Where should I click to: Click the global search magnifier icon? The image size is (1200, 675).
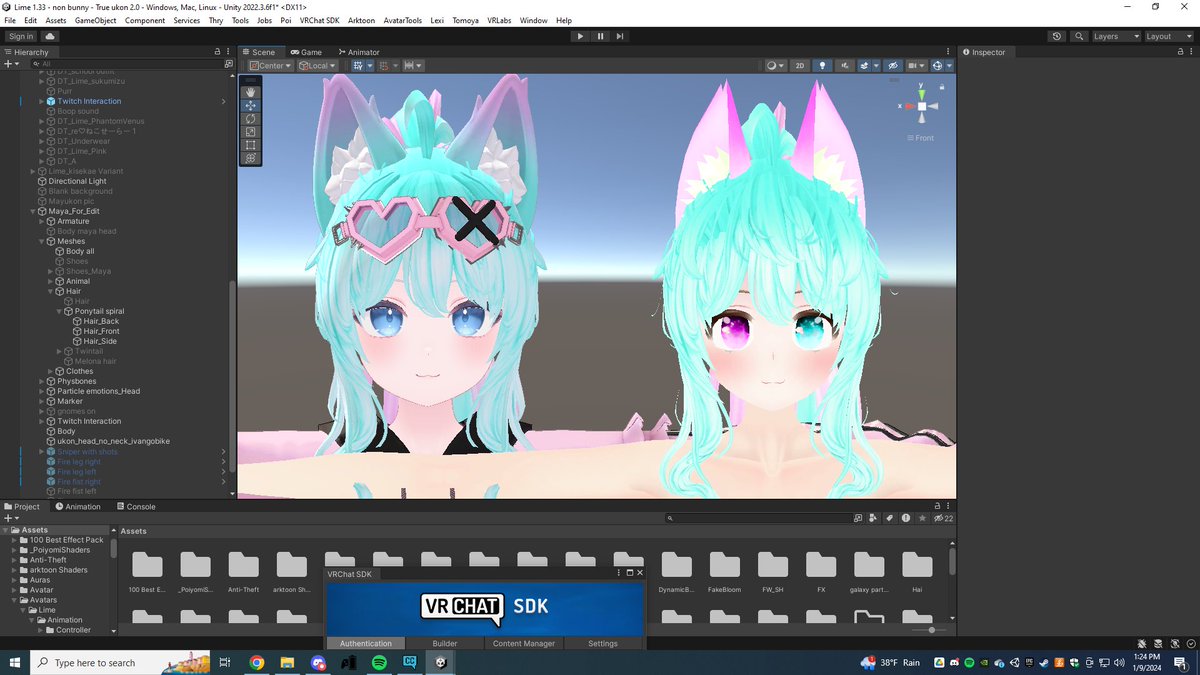[x=1079, y=36]
